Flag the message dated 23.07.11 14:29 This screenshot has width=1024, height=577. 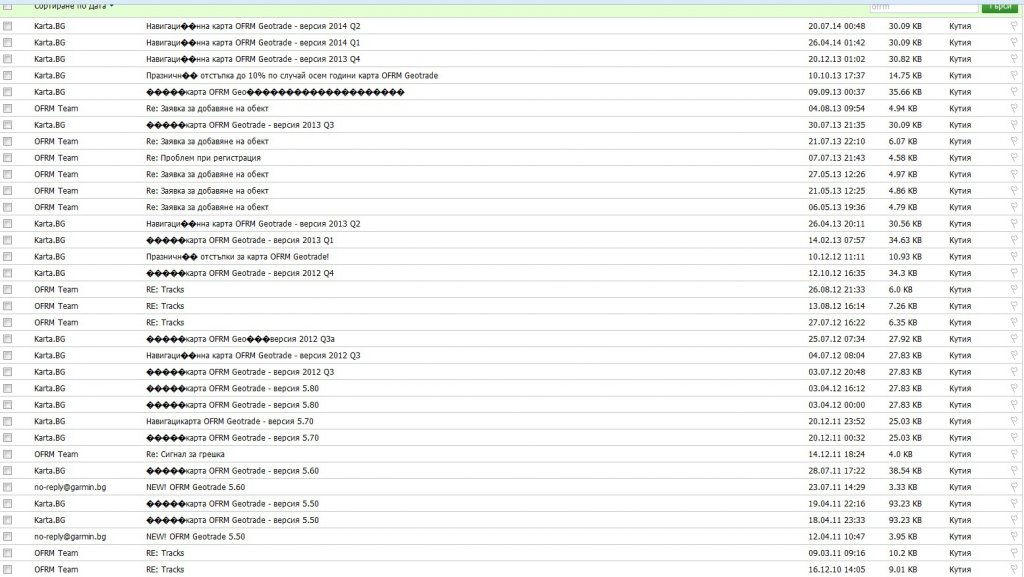[x=1014, y=487]
